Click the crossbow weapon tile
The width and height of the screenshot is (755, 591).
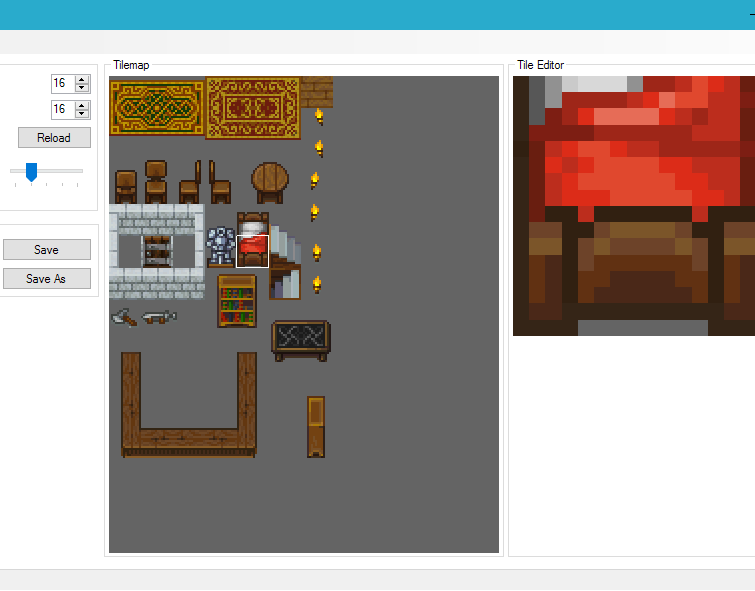coord(158,317)
